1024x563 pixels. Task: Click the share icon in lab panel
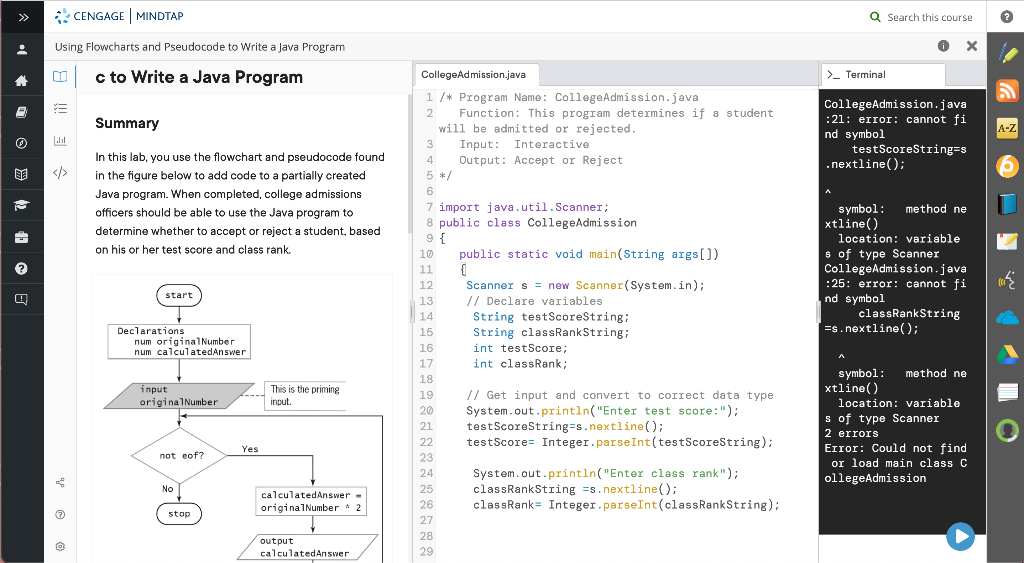tap(60, 483)
